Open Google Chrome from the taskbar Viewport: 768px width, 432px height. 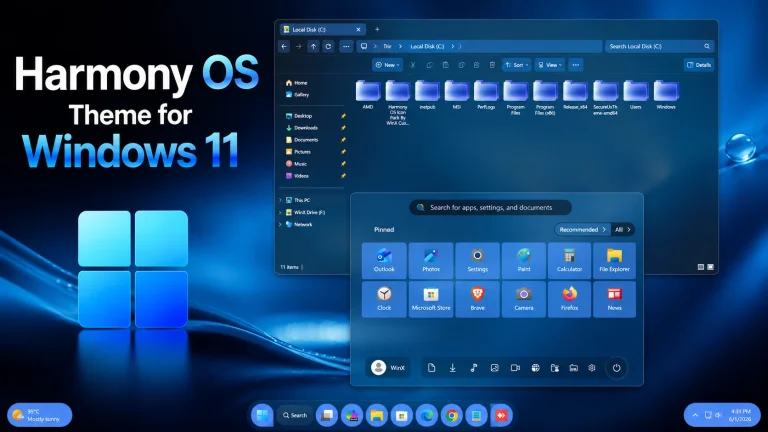(452, 415)
